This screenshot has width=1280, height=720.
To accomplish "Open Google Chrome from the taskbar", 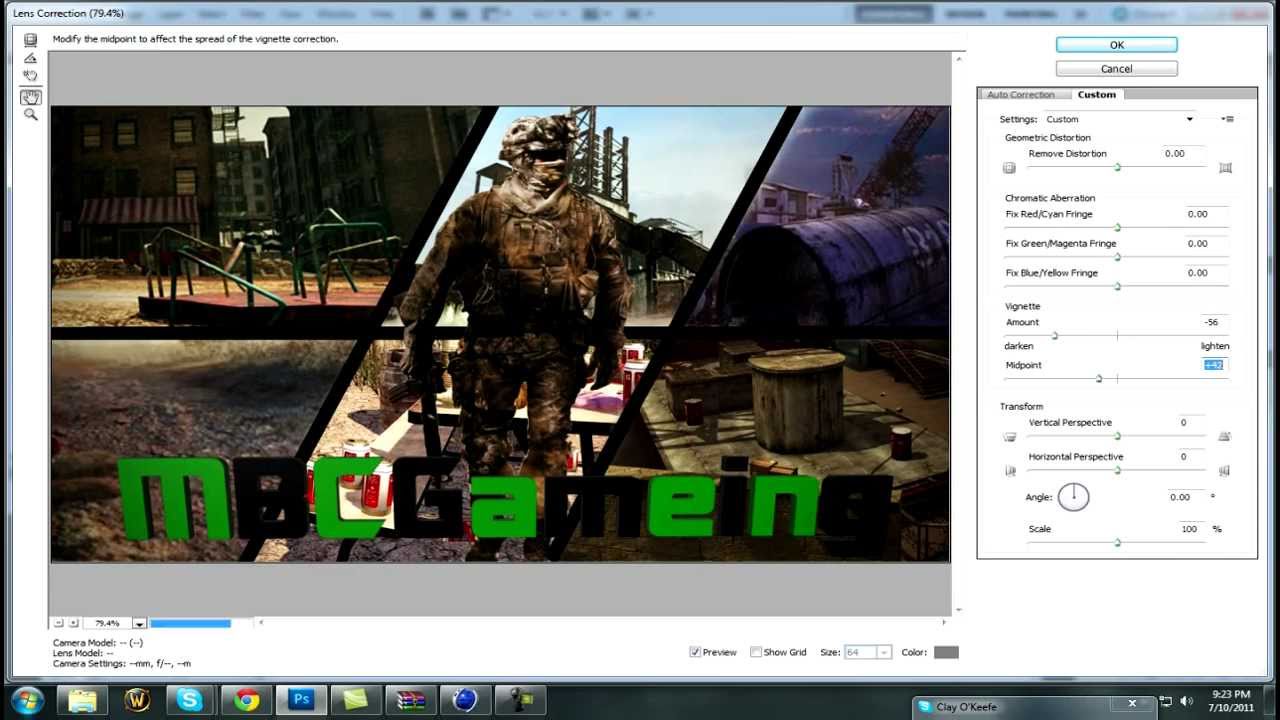I will (246, 700).
